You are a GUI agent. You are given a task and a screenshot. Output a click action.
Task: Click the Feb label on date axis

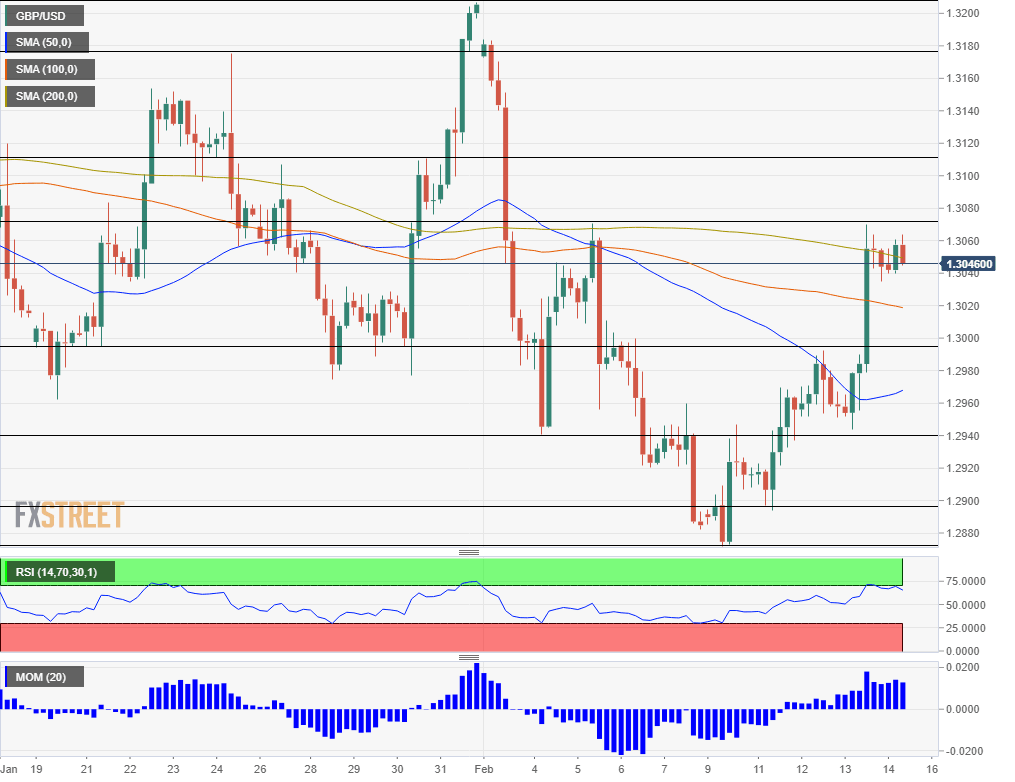[x=483, y=769]
